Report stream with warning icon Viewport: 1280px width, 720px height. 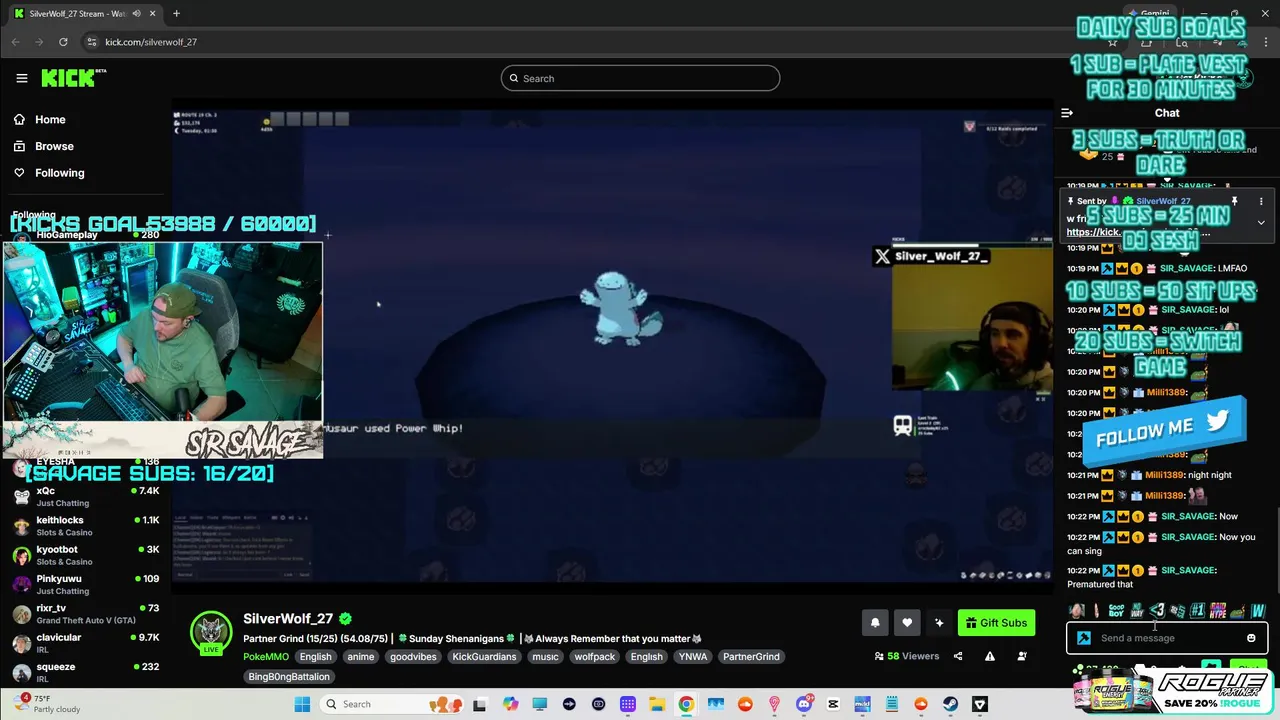pyautogui.click(x=990, y=657)
